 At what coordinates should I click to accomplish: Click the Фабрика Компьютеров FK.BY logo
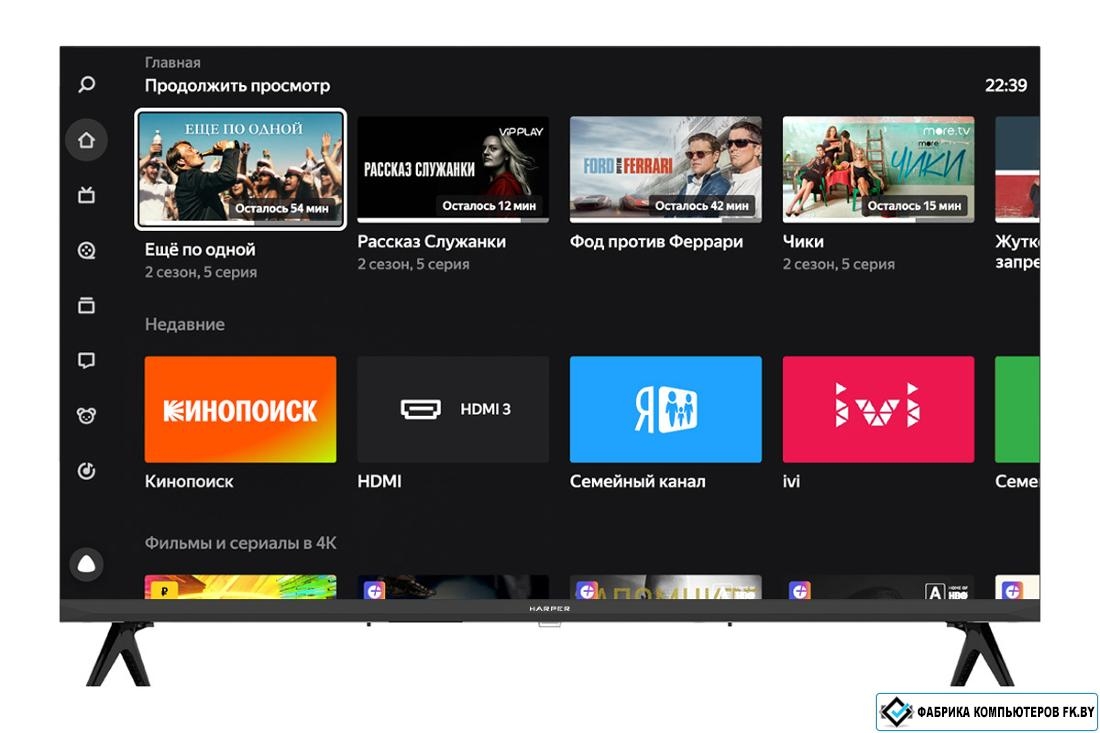pyautogui.click(x=987, y=712)
